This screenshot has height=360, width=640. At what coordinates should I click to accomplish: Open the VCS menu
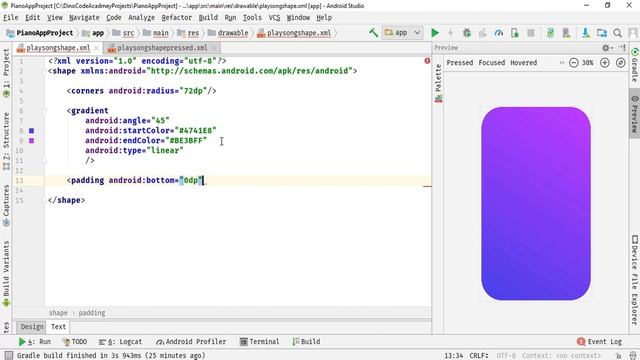point(274,18)
